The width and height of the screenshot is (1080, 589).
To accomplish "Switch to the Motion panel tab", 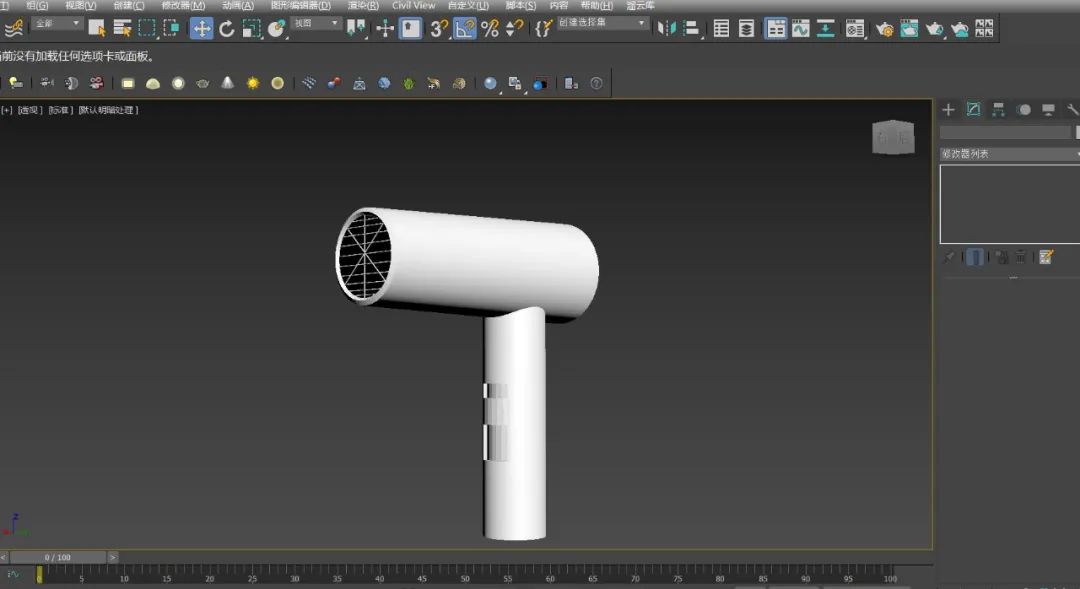I will [x=1024, y=110].
